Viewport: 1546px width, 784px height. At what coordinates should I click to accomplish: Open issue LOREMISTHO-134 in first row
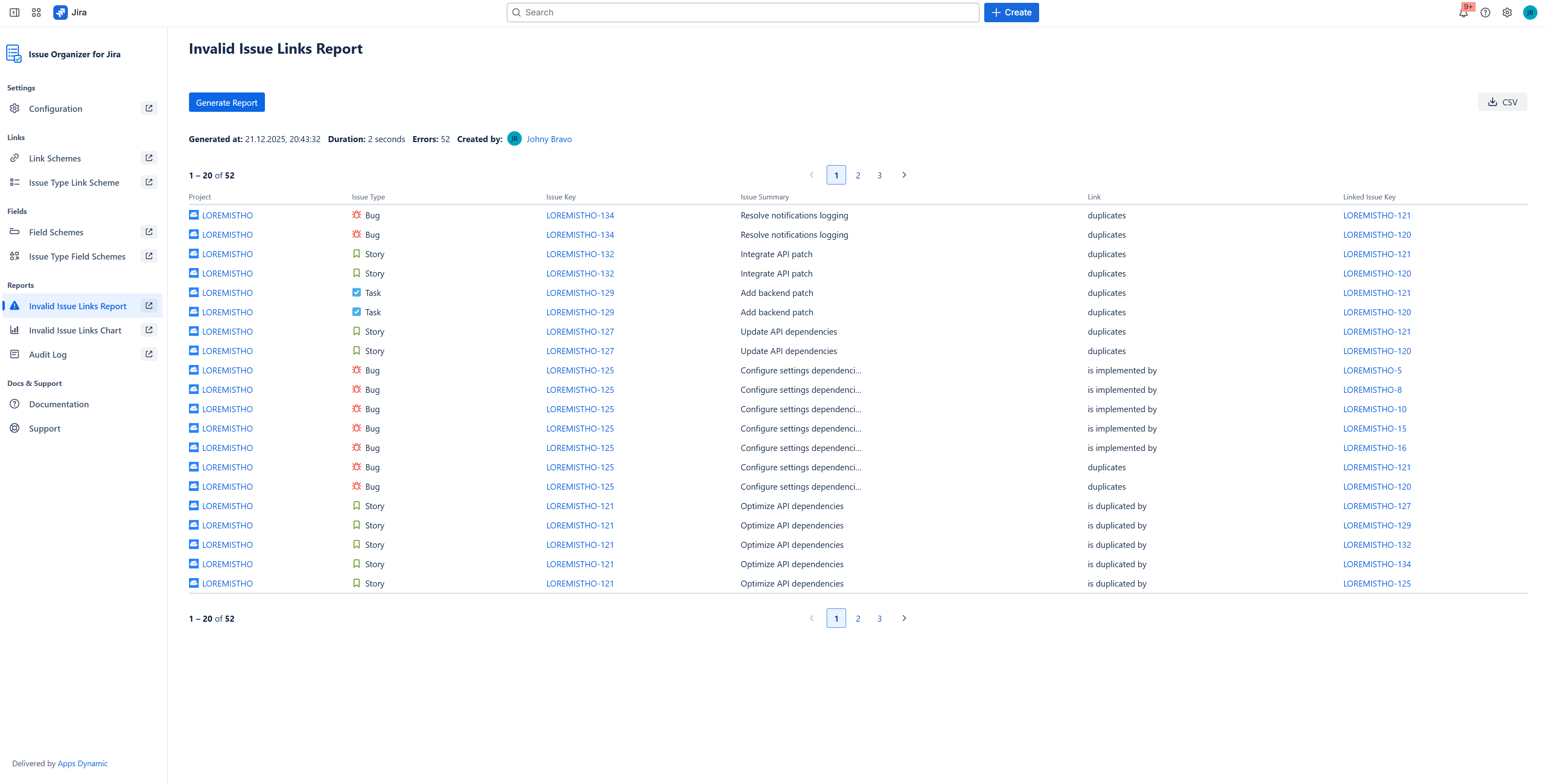[580, 215]
